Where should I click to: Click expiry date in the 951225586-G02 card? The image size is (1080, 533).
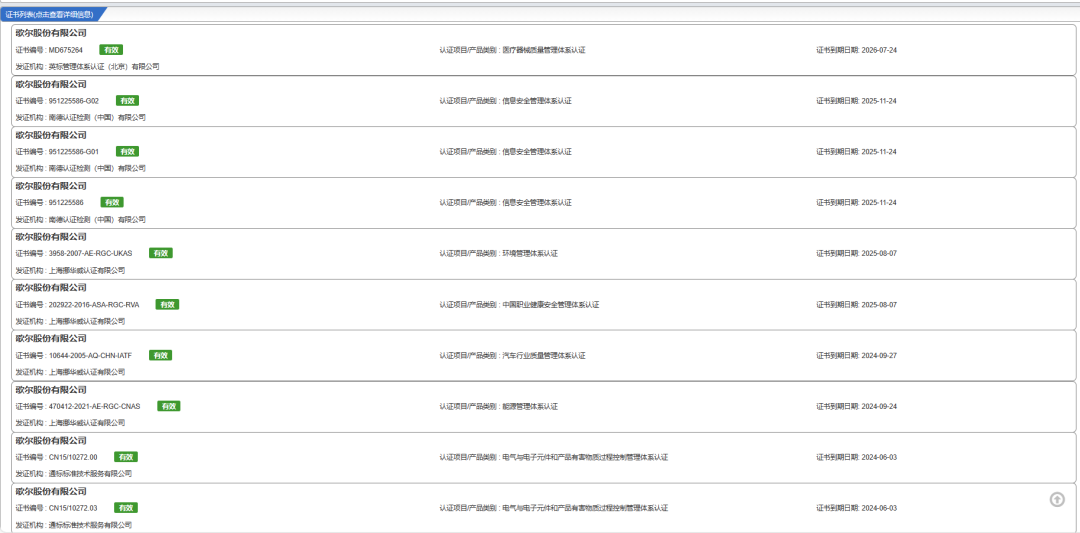pos(879,101)
